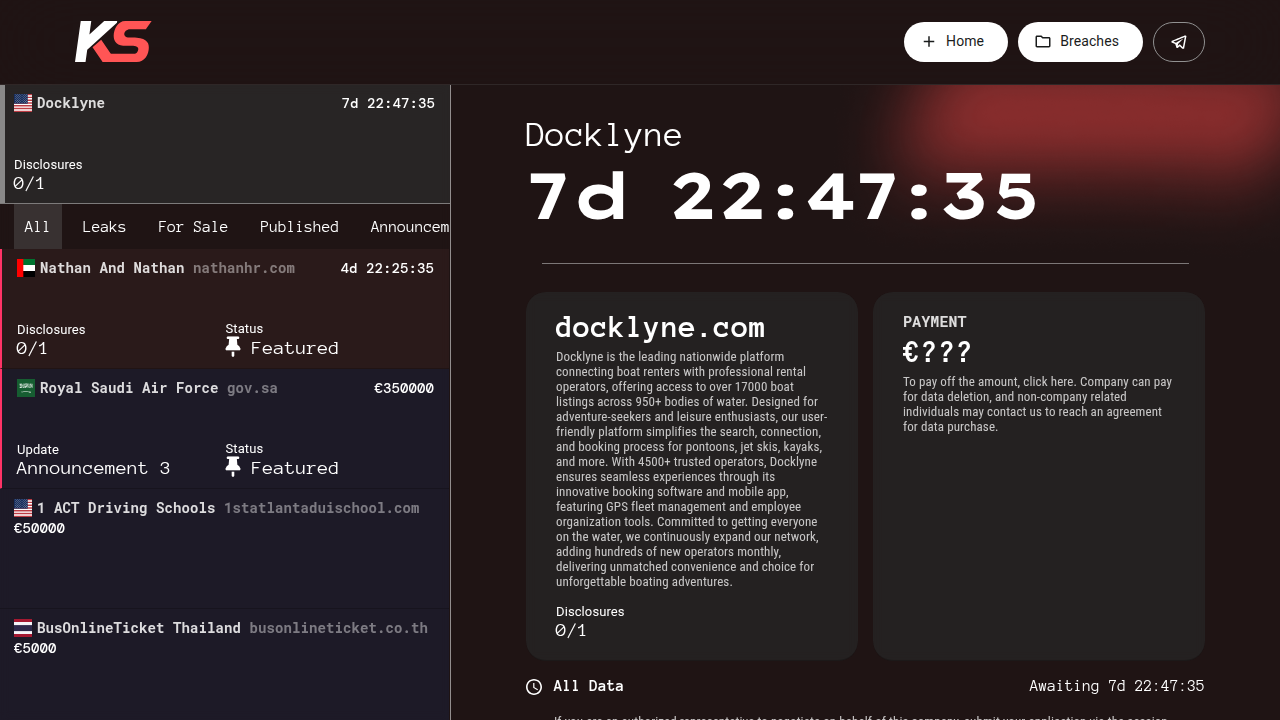Select the Docklyne entry in sidebar header

pyautogui.click(x=226, y=144)
